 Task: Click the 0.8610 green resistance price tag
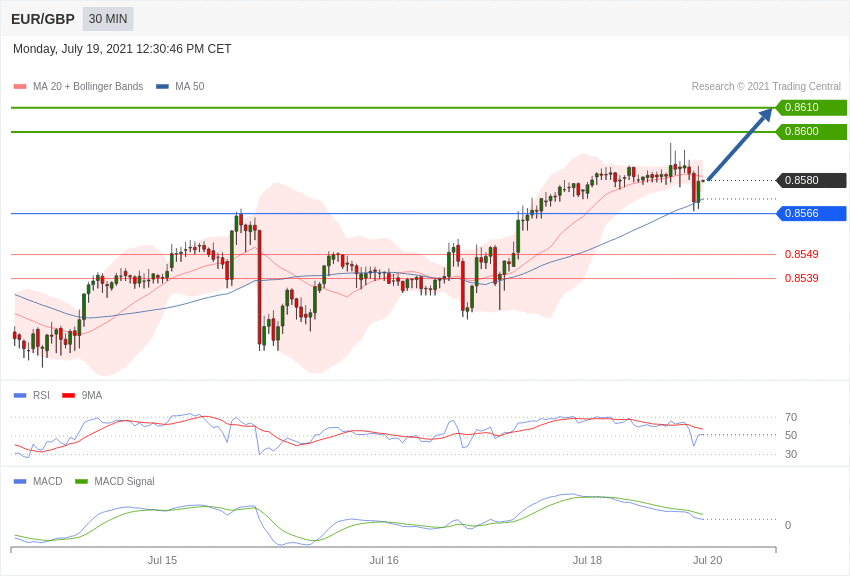pos(810,107)
